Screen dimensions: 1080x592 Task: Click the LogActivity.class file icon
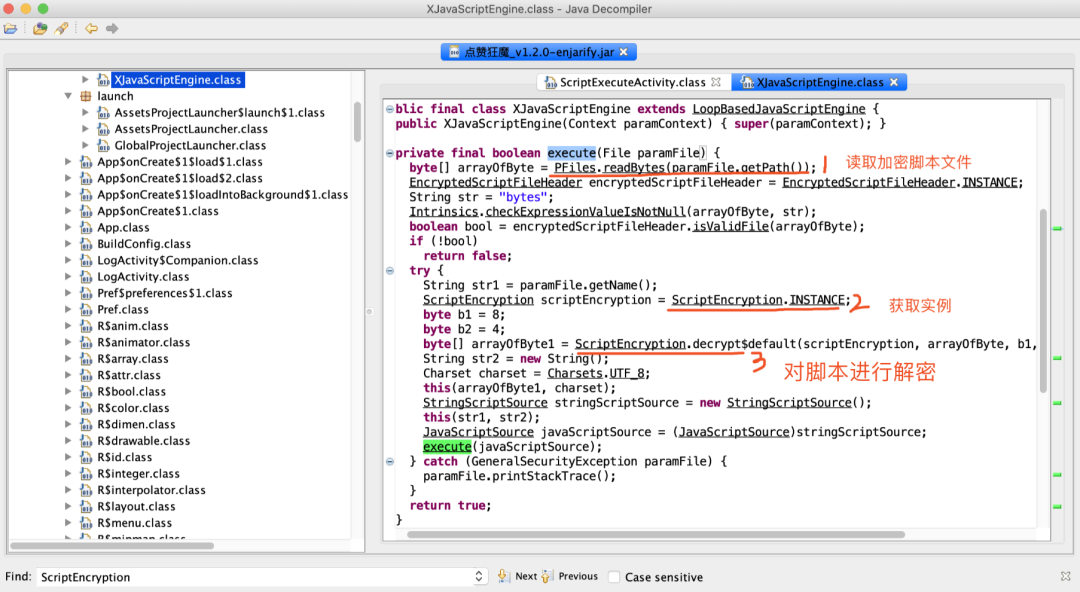pos(86,277)
